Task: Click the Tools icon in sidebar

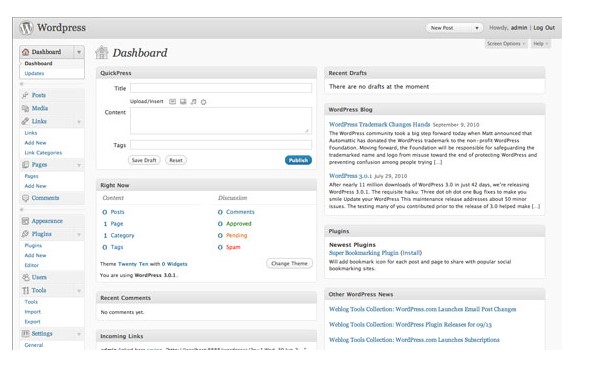Action: (25, 291)
